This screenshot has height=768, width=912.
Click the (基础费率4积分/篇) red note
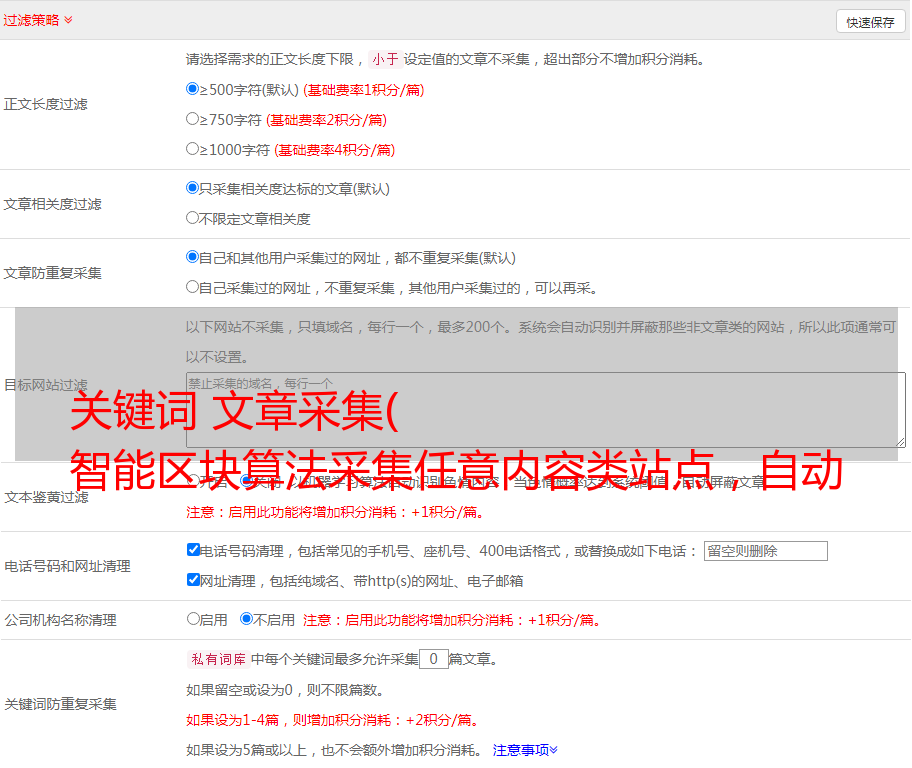[334, 150]
